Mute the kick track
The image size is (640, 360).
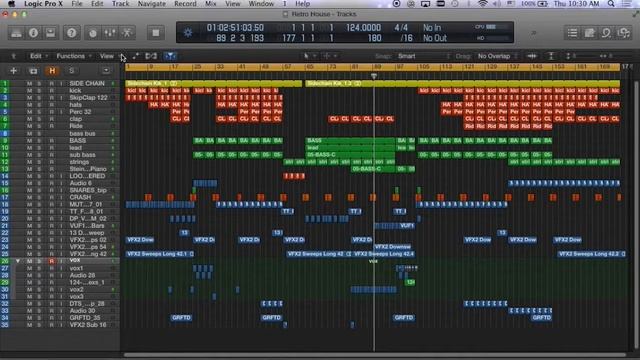pyautogui.click(x=29, y=91)
